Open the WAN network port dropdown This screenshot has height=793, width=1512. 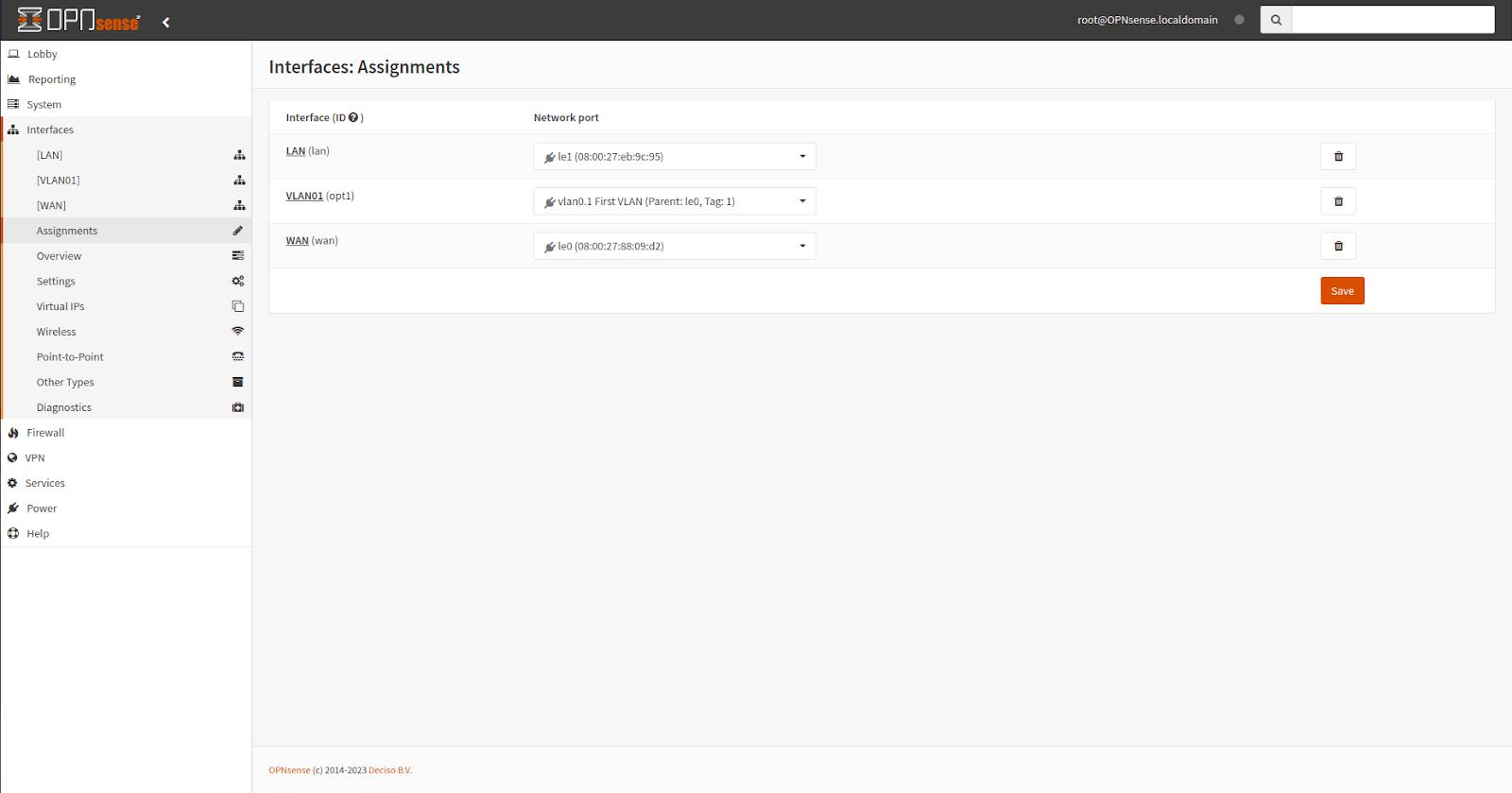click(675, 246)
